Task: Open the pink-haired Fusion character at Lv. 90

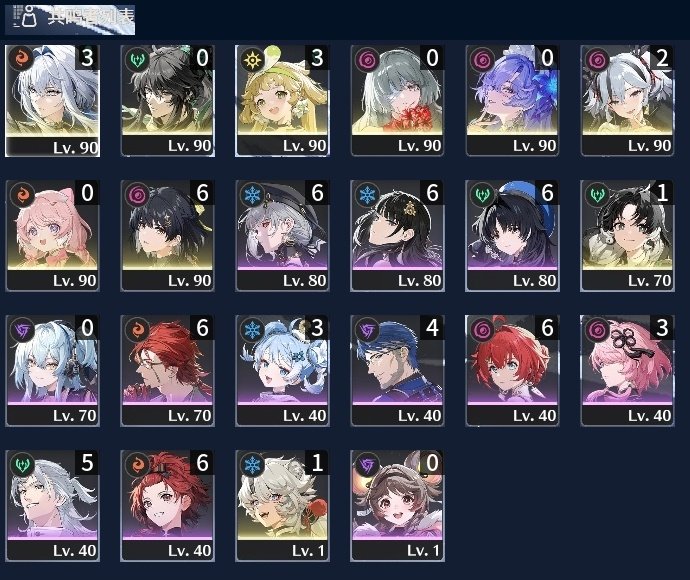Action: (x=52, y=235)
